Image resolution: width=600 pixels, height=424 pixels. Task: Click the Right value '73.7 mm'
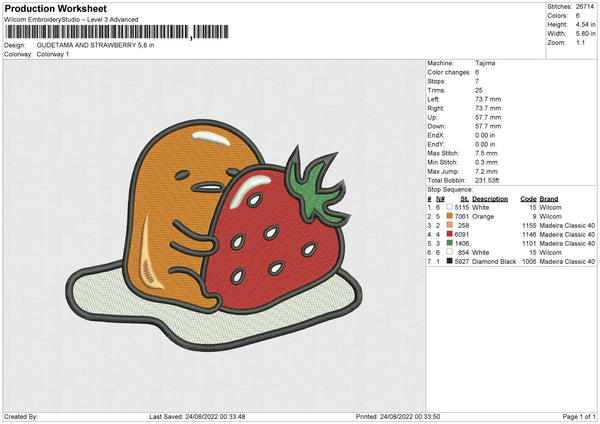tap(488, 108)
